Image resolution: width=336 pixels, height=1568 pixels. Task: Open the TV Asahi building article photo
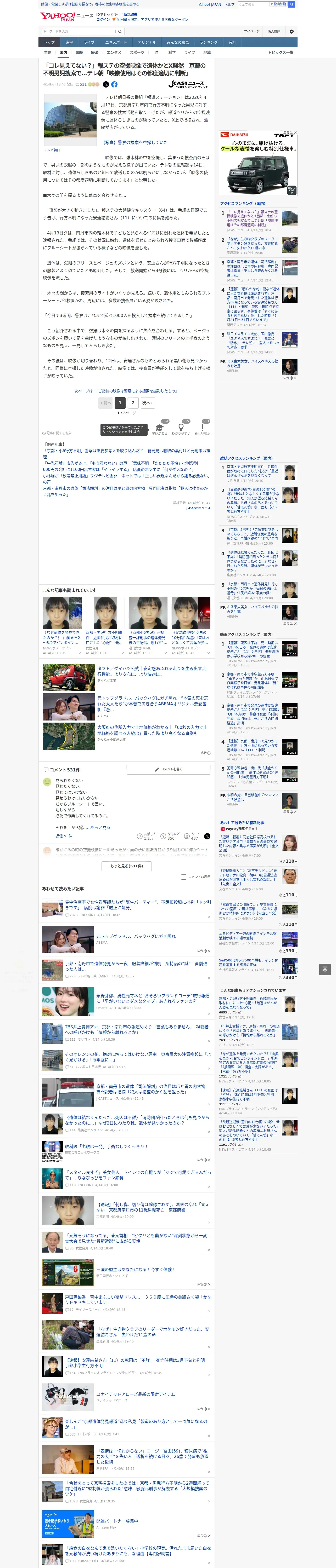[70, 120]
